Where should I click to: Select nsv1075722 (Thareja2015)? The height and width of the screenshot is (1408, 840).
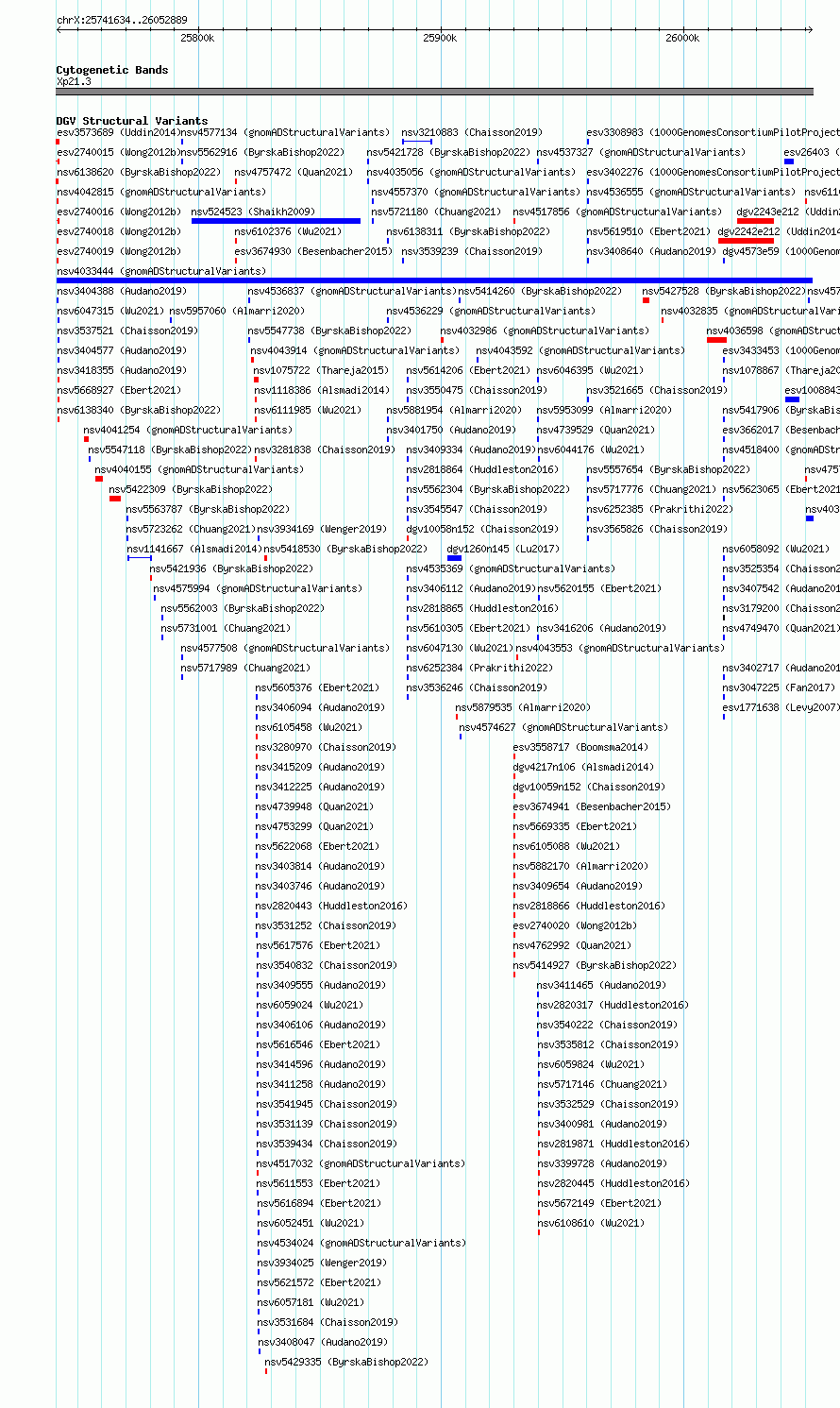coord(320,370)
